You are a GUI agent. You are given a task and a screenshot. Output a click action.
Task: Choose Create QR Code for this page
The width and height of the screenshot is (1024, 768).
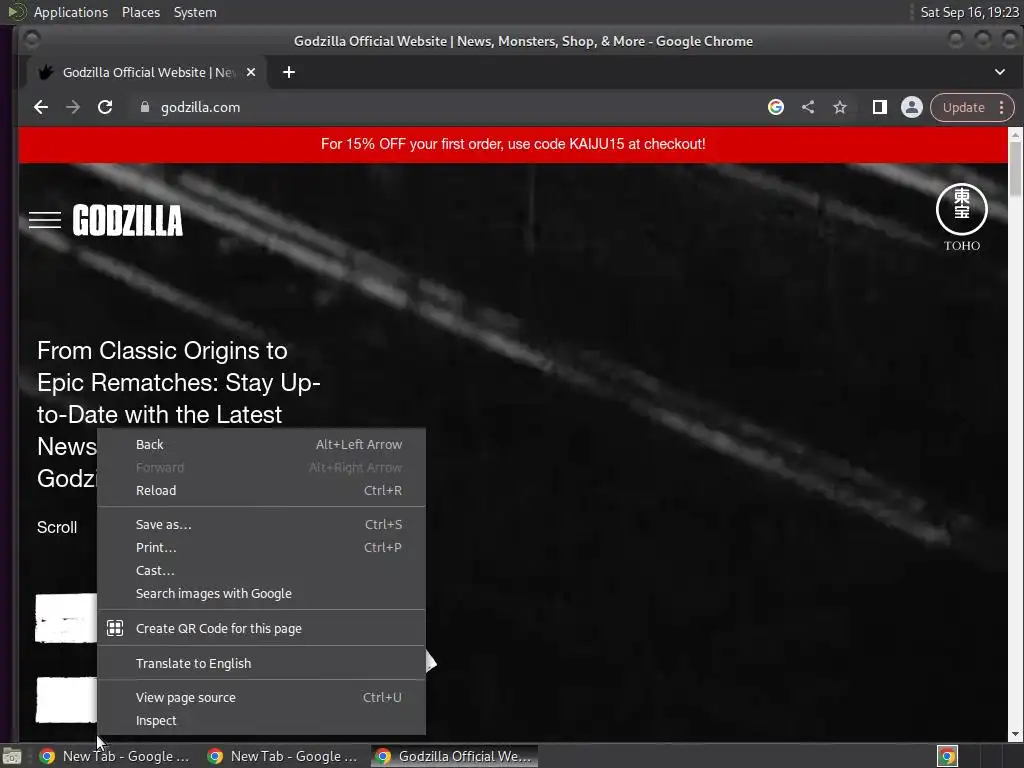(x=261, y=628)
